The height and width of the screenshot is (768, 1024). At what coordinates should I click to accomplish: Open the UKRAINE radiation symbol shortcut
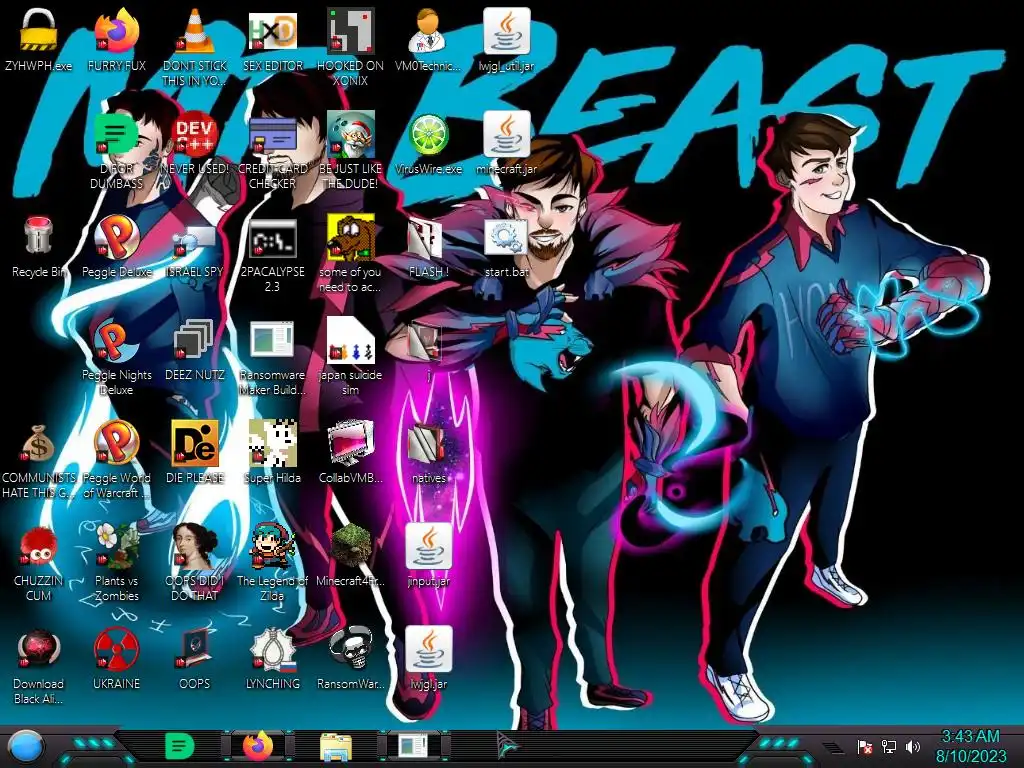[116, 649]
